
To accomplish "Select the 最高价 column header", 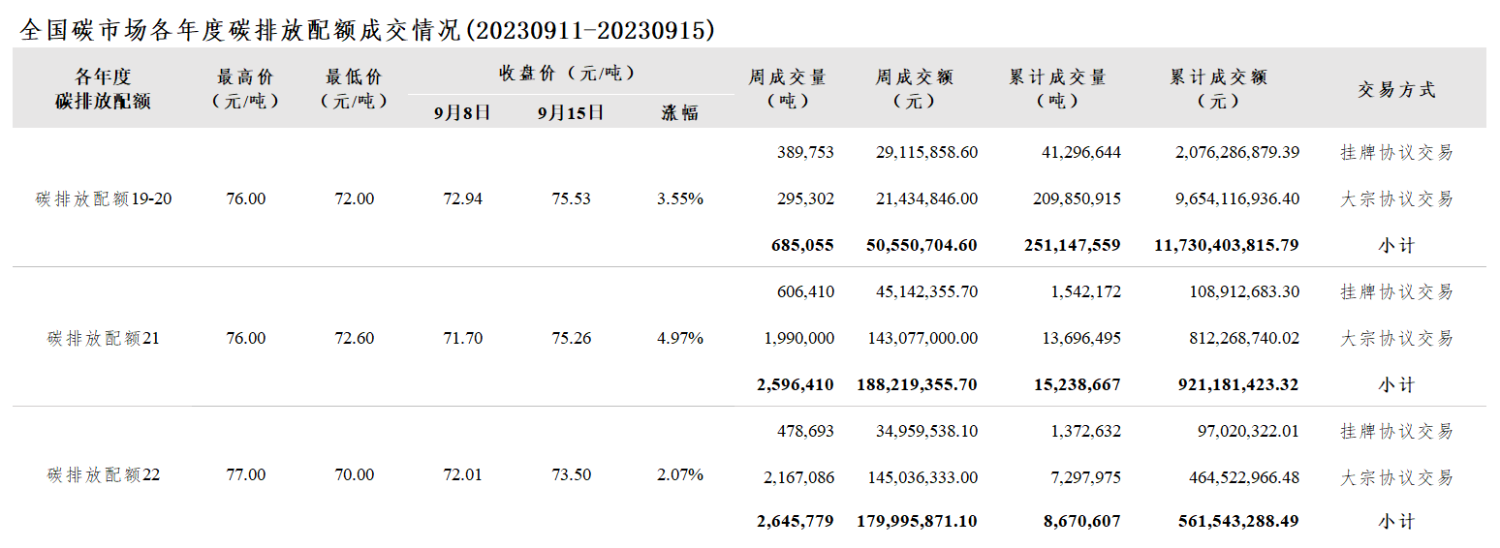I will pyautogui.click(x=245, y=89).
